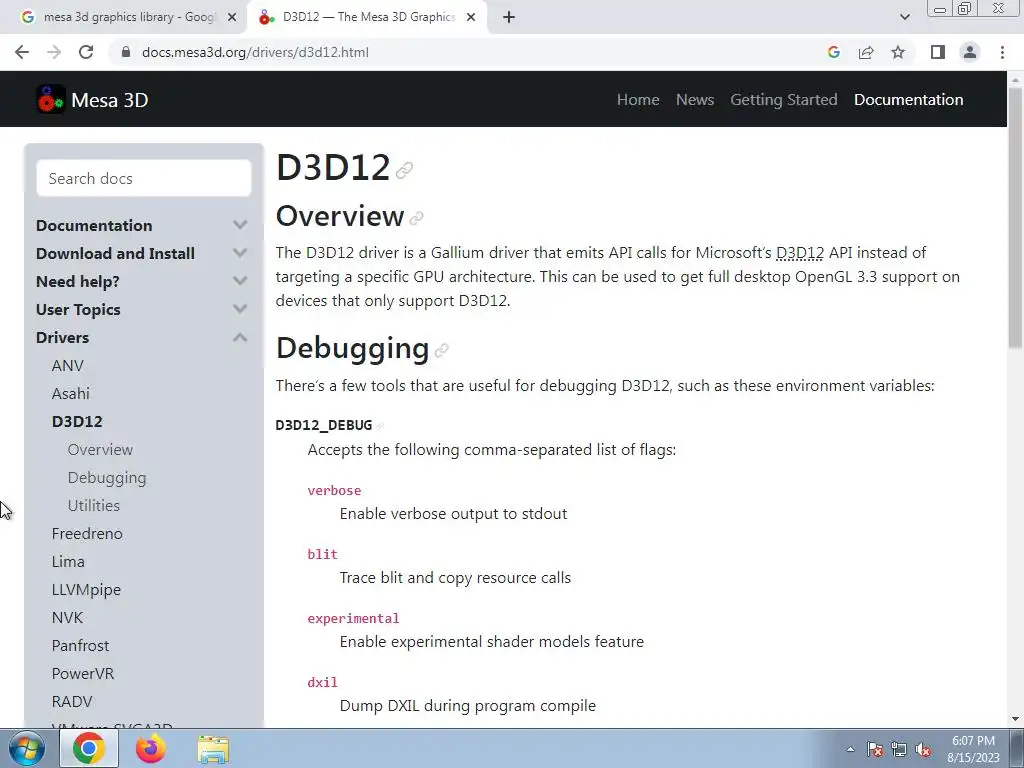Close the Google search tab
This screenshot has height=768, width=1024.
click(x=232, y=17)
